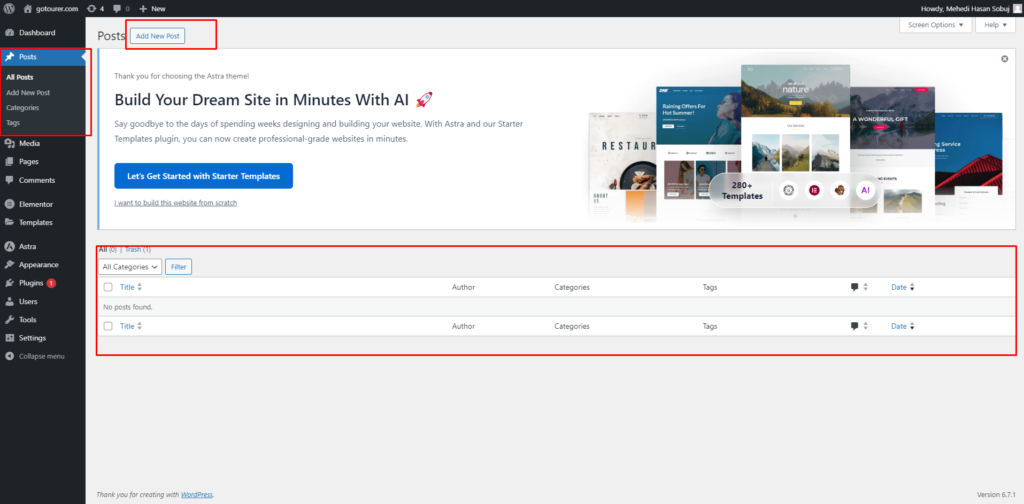
Task: Click the Astra logo icon
Action: click(x=9, y=247)
